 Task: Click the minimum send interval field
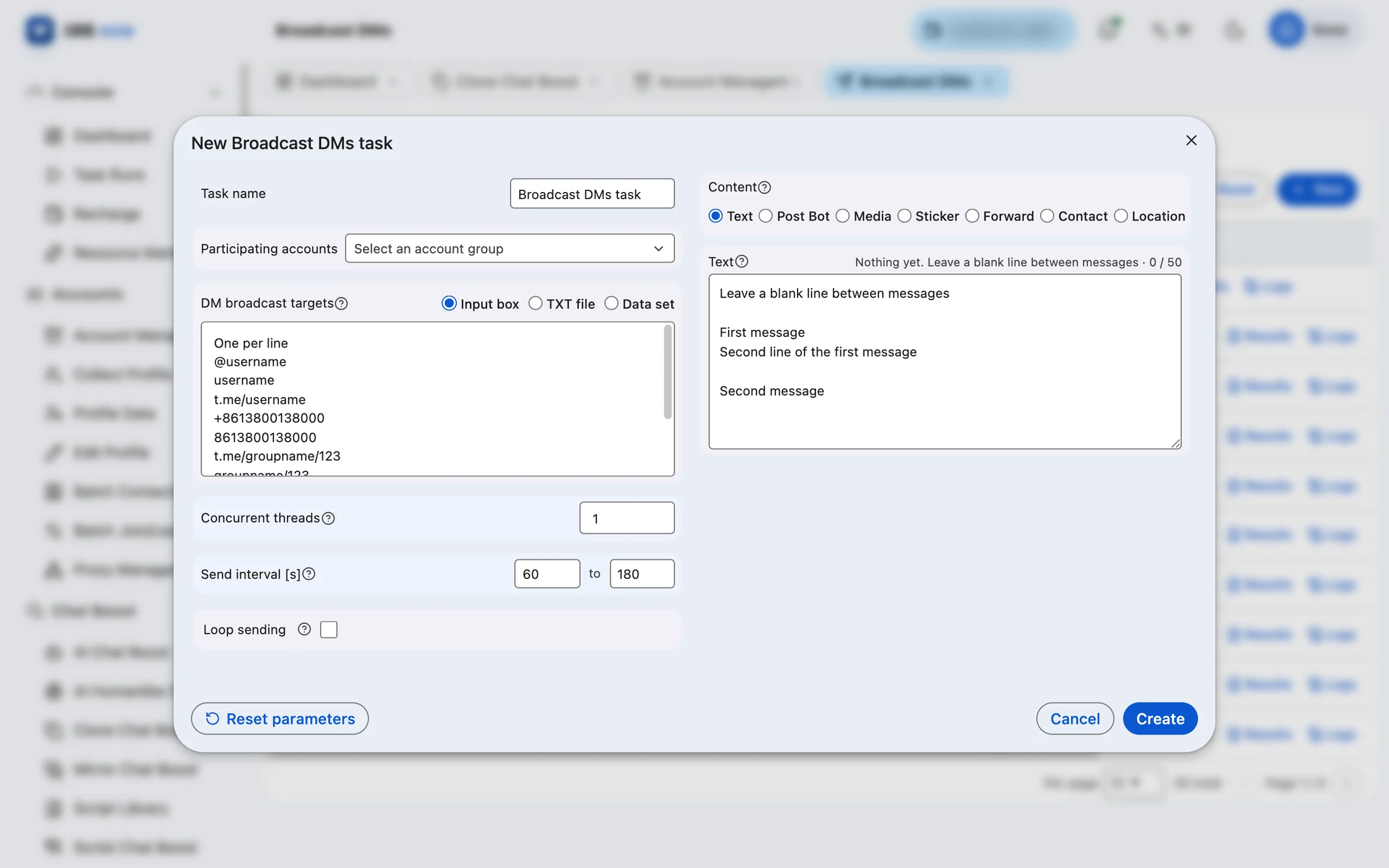click(547, 574)
